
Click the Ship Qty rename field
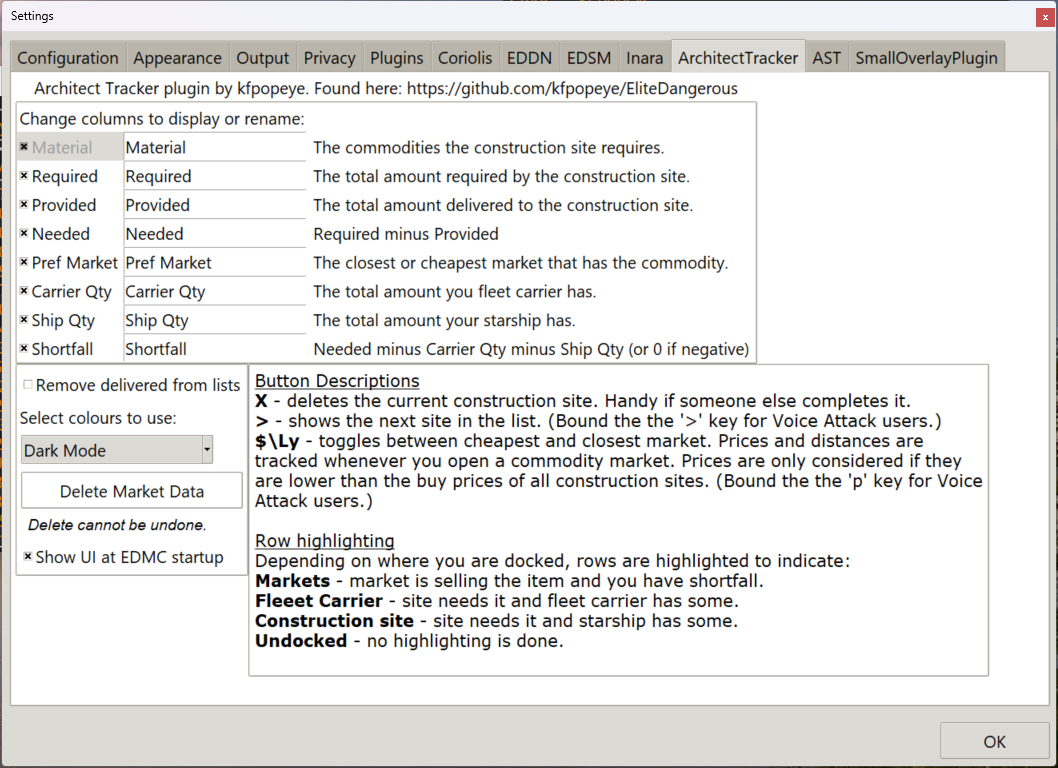click(215, 320)
